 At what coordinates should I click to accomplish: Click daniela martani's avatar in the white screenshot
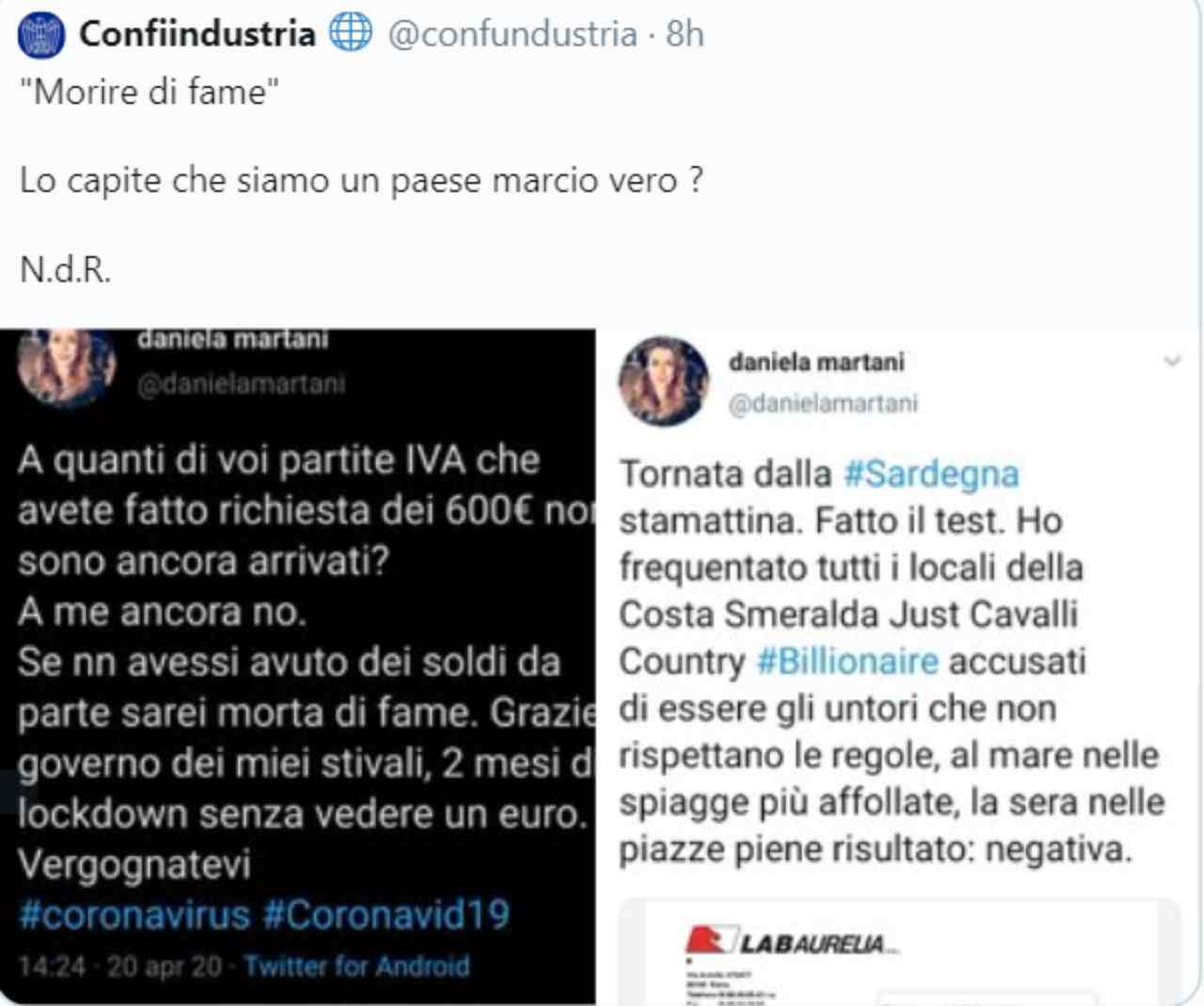point(663,382)
